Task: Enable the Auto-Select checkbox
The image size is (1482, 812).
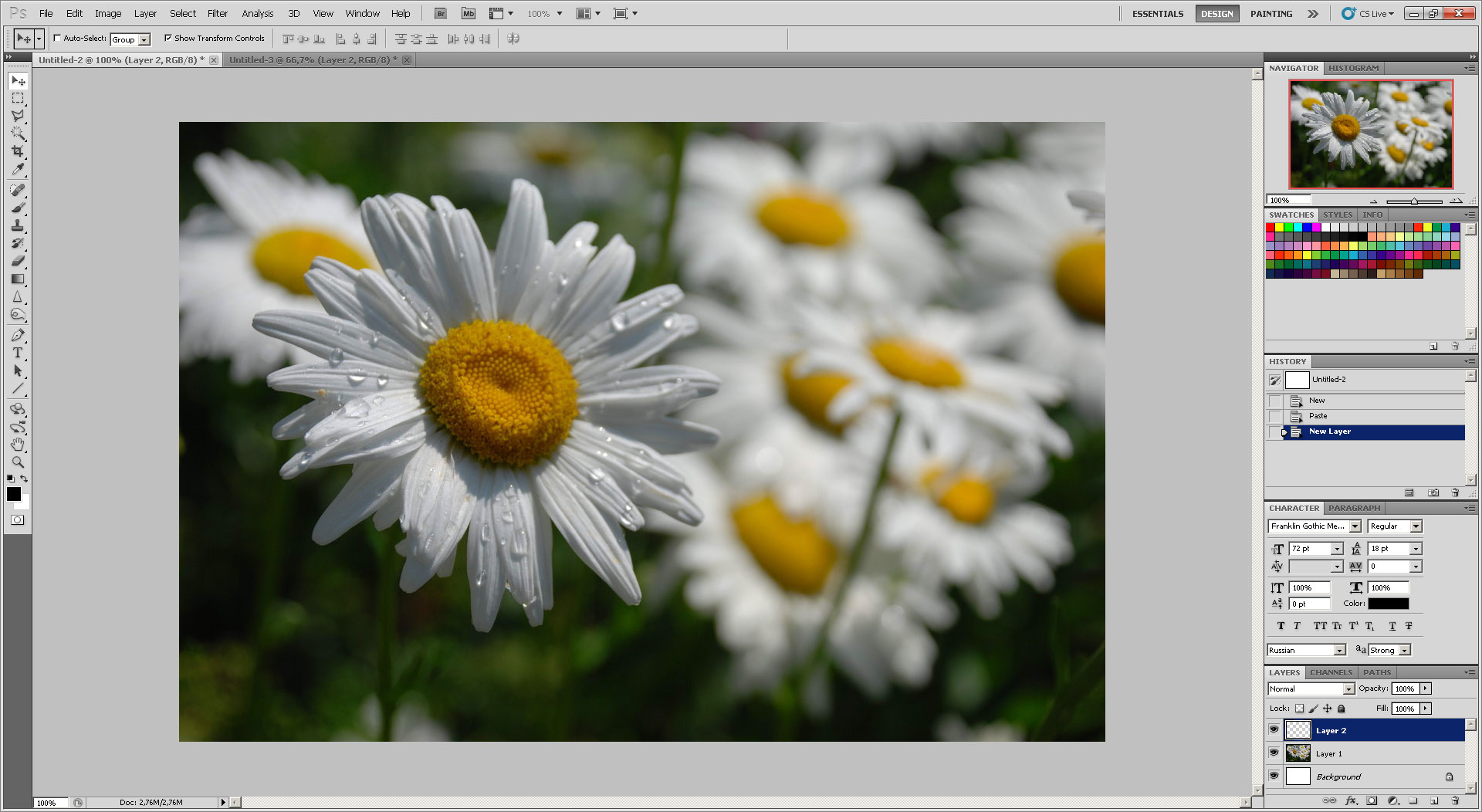Action: [57, 38]
